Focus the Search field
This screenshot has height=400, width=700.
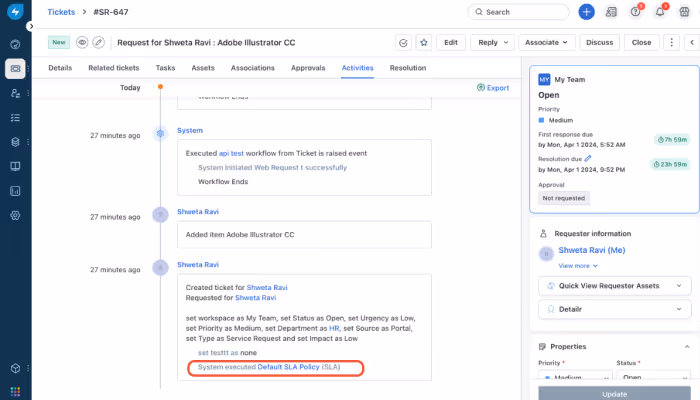519,12
